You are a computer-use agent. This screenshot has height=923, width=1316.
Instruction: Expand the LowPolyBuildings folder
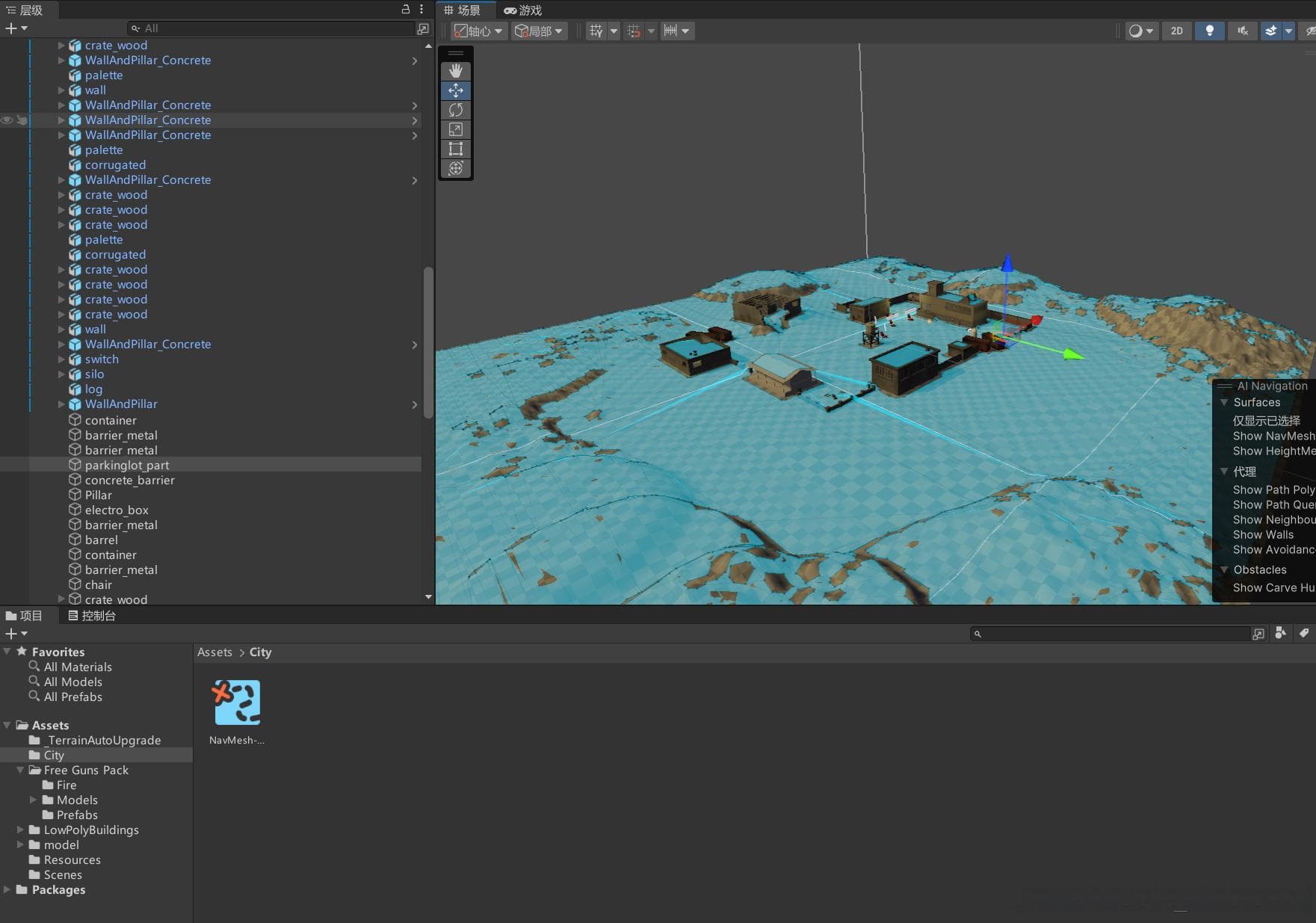20,830
